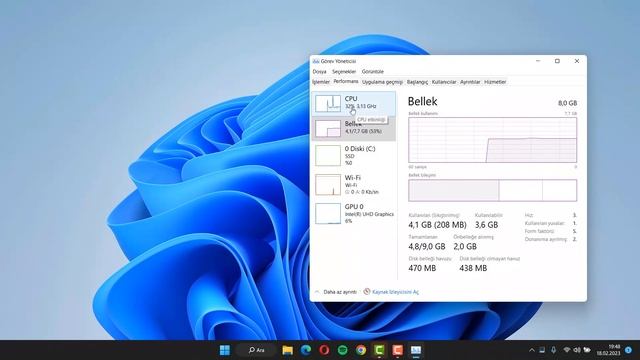
Task: Open File Explorer from taskbar
Action: [x=287, y=350]
